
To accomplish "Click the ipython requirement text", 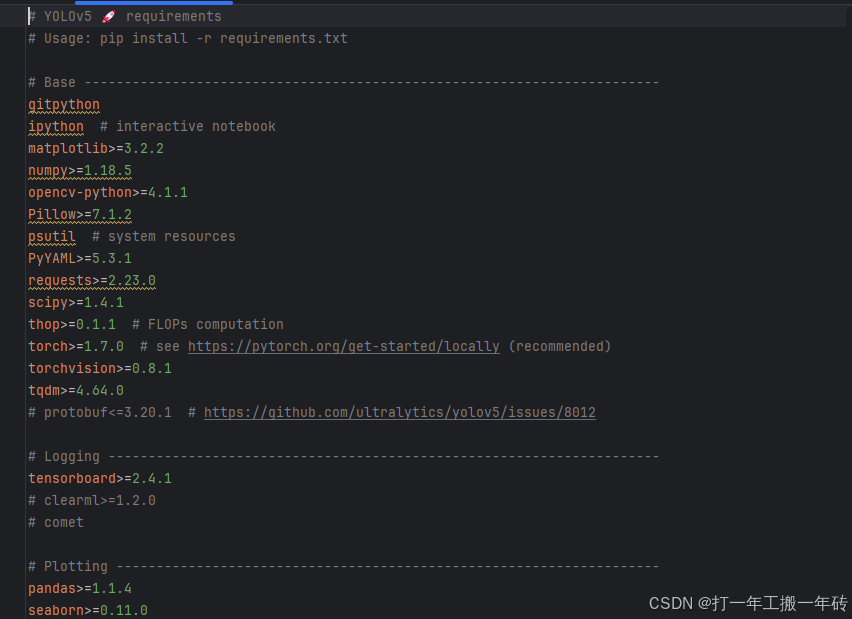I will pyautogui.click(x=56, y=126).
